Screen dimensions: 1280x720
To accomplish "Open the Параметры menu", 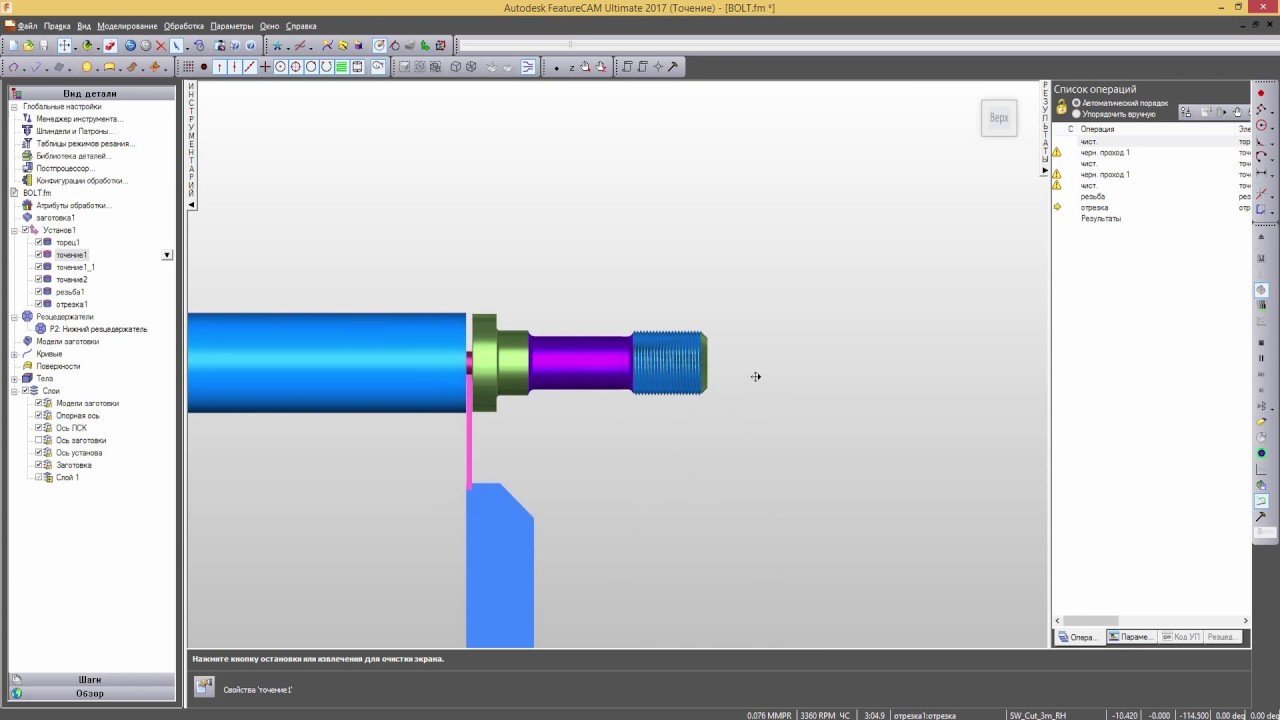I will click(x=232, y=26).
